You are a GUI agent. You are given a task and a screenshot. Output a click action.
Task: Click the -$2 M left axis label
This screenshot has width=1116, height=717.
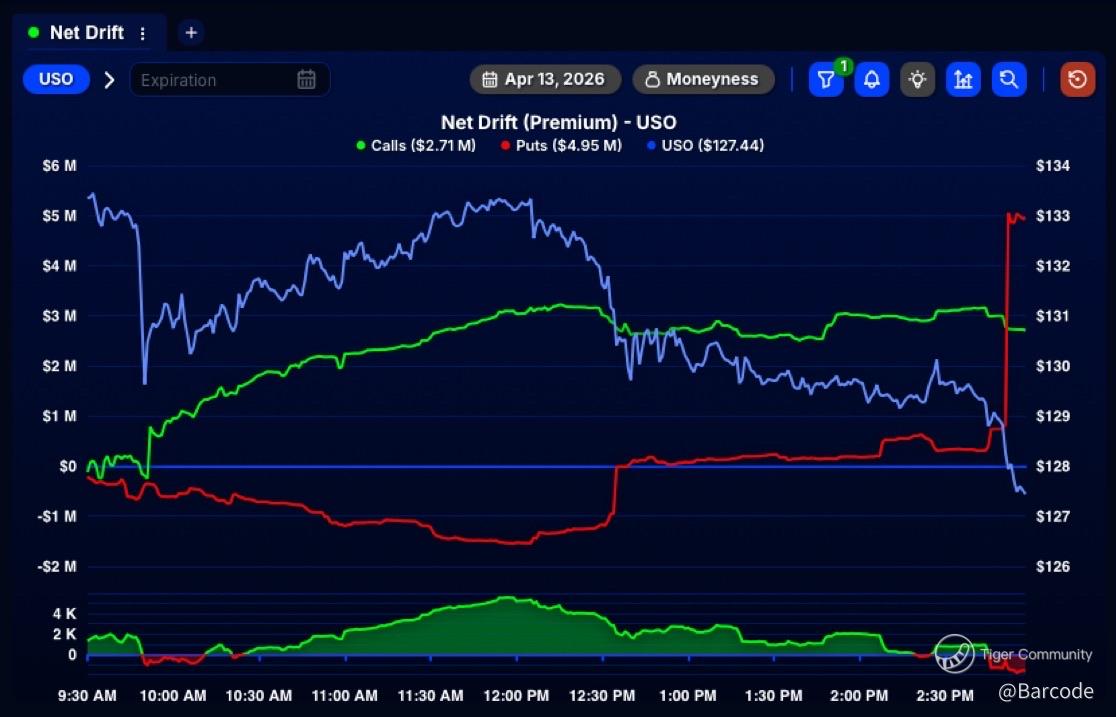tap(57, 567)
